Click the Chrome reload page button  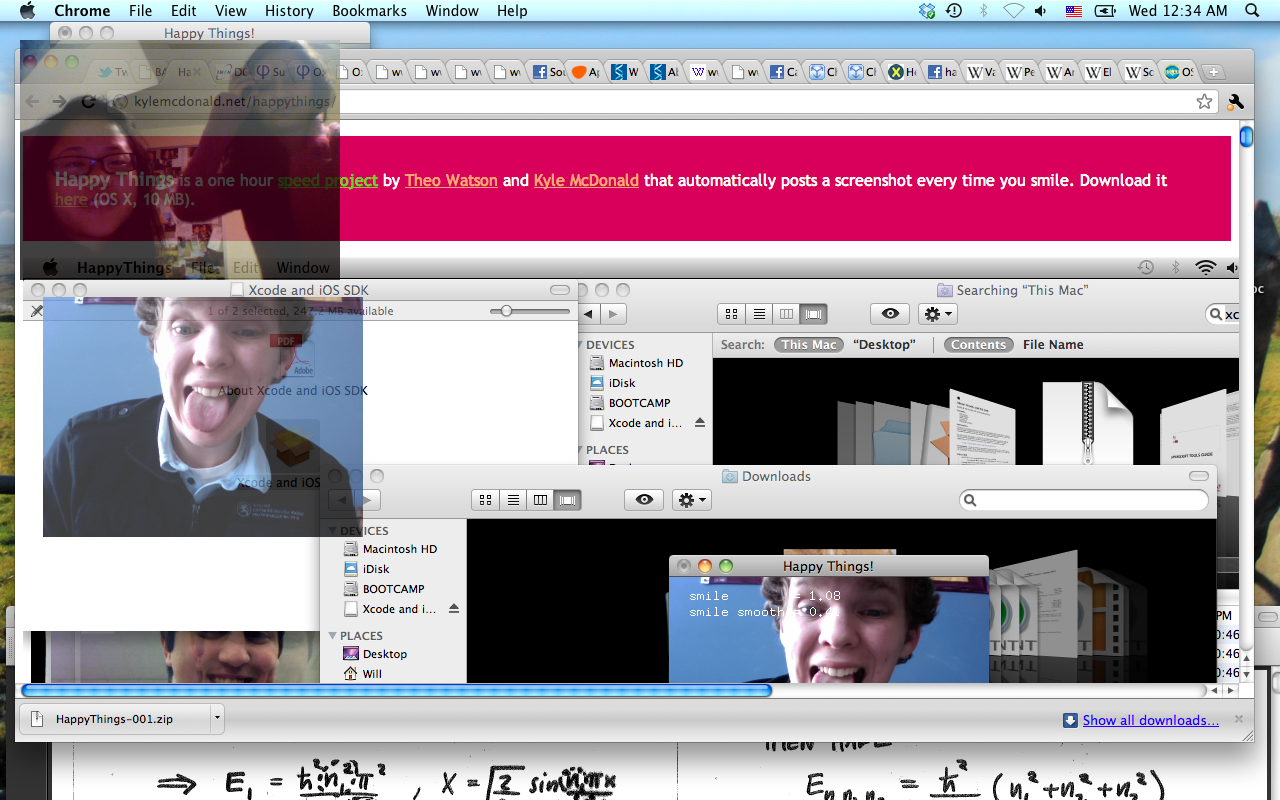[88, 102]
